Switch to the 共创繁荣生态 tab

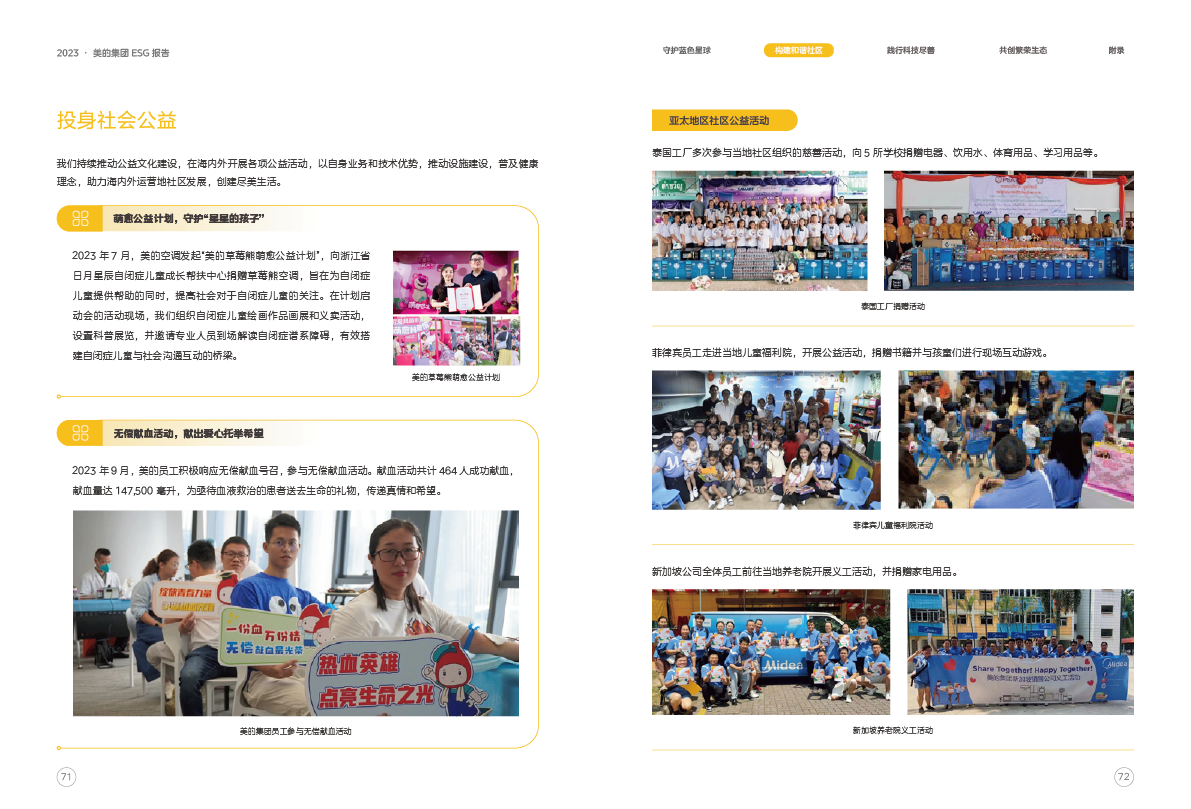pos(1022,50)
